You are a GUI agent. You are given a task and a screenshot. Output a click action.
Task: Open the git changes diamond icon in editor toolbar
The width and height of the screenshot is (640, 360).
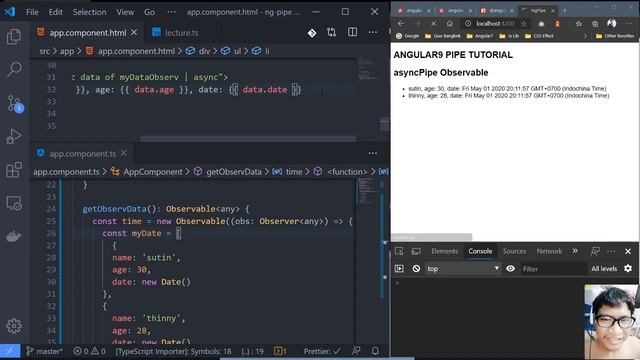tap(312, 33)
